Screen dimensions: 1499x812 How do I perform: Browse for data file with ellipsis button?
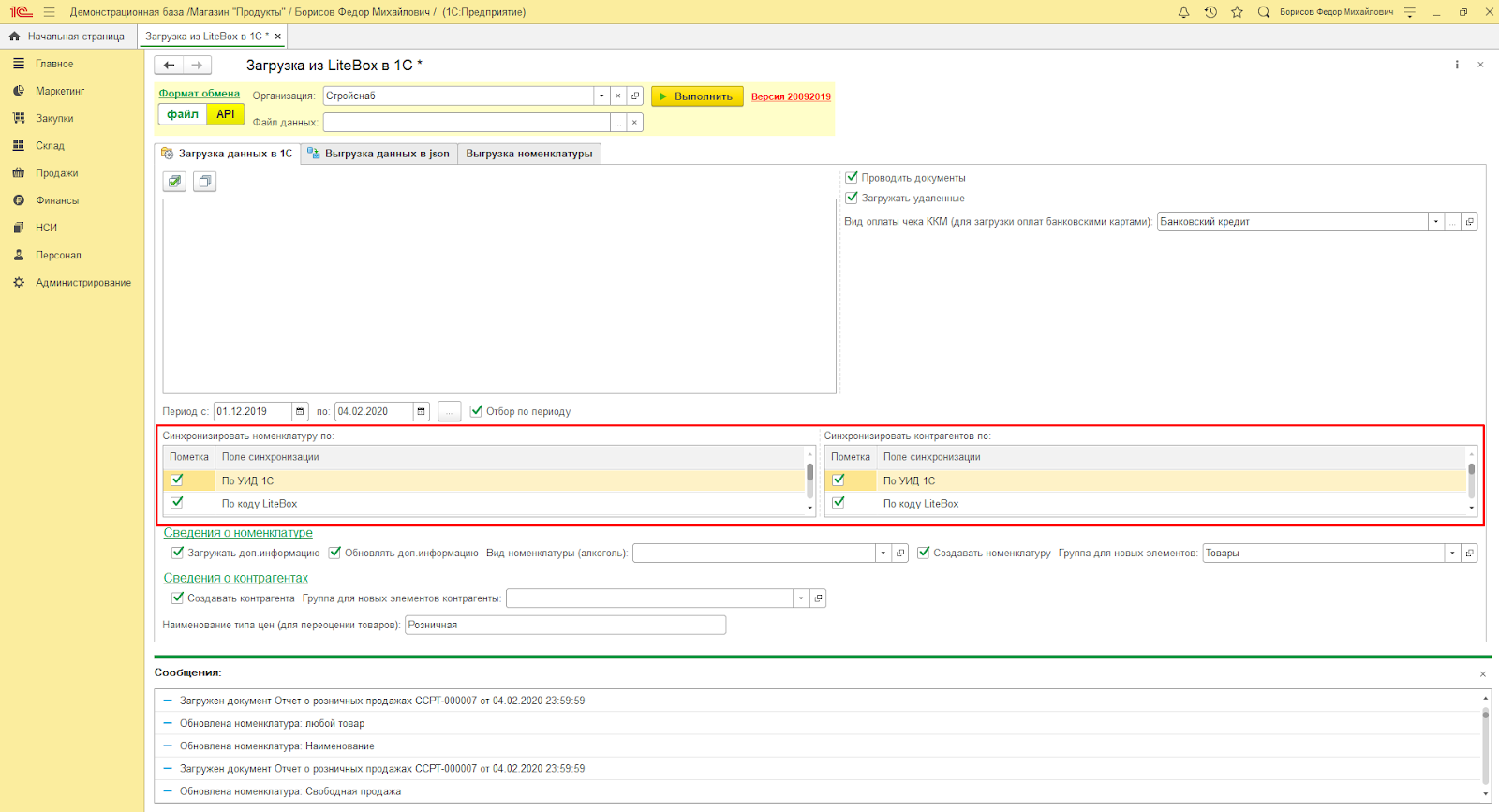(618, 123)
